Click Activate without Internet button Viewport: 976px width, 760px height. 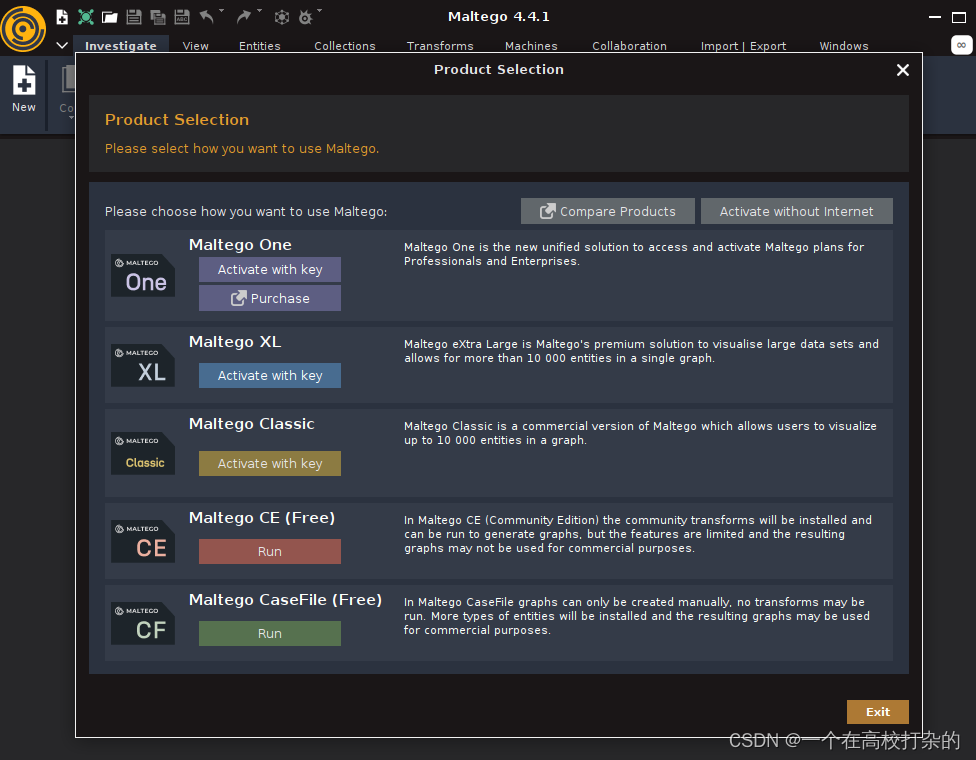(x=797, y=211)
